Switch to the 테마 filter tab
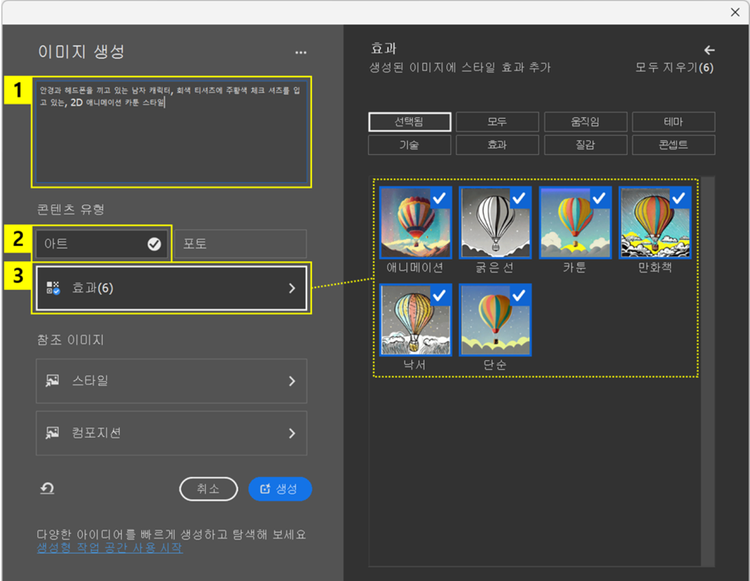Viewport: 750px width, 581px height. [x=673, y=121]
